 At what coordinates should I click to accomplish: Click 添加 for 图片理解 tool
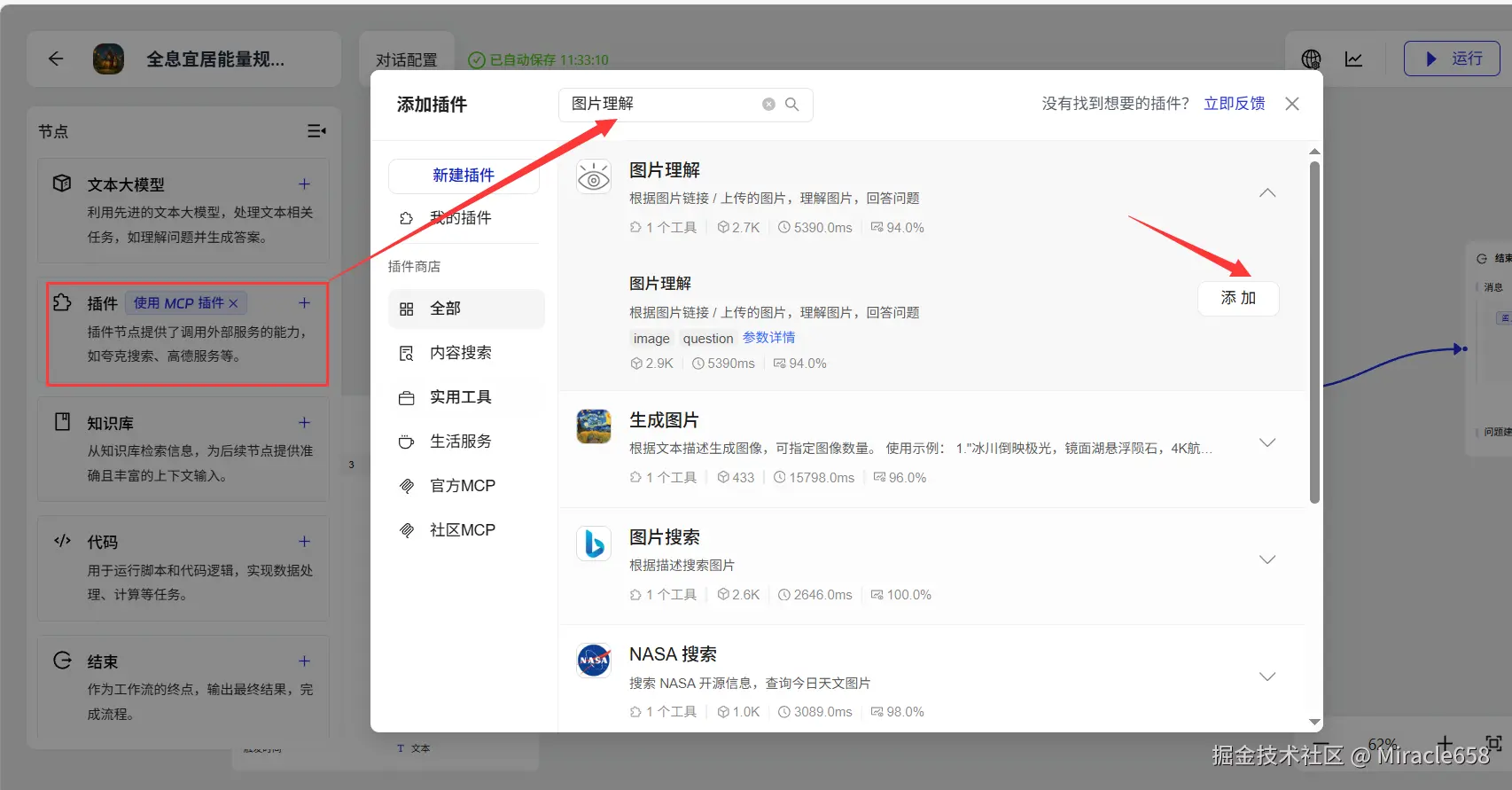[1238, 298]
